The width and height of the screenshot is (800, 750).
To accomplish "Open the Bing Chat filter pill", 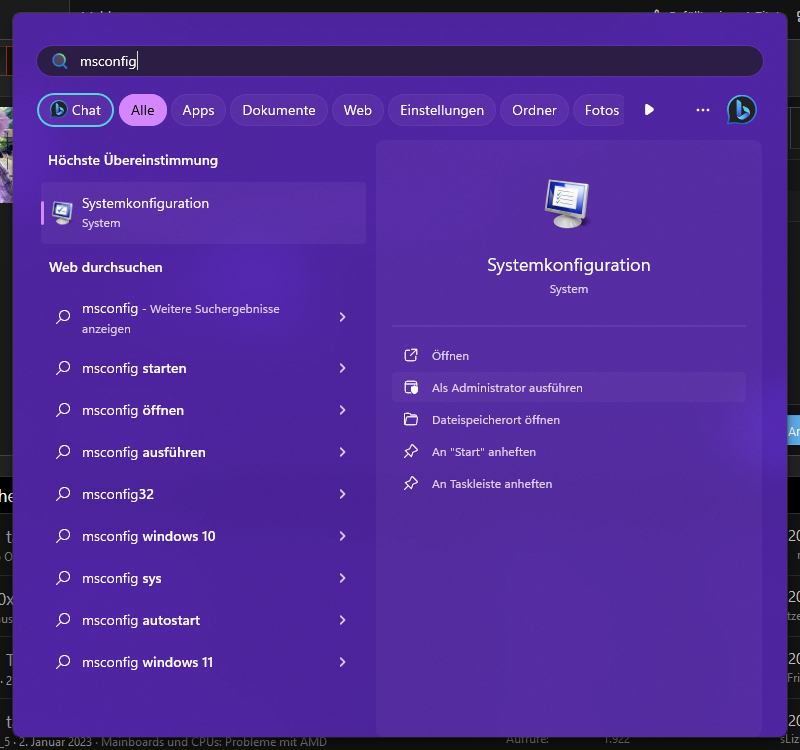I will click(x=76, y=110).
